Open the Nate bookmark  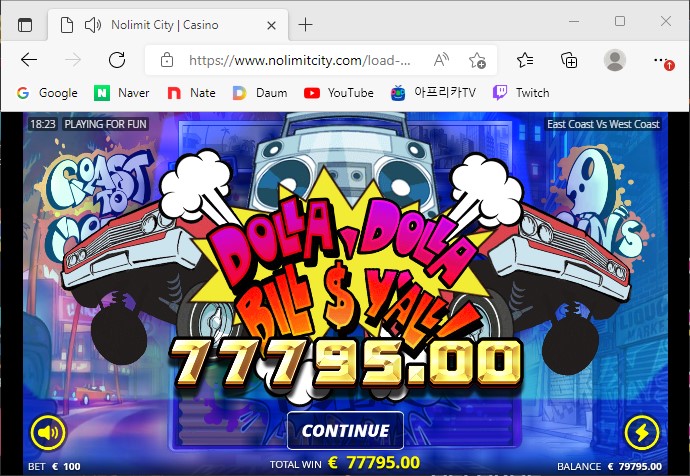[191, 93]
